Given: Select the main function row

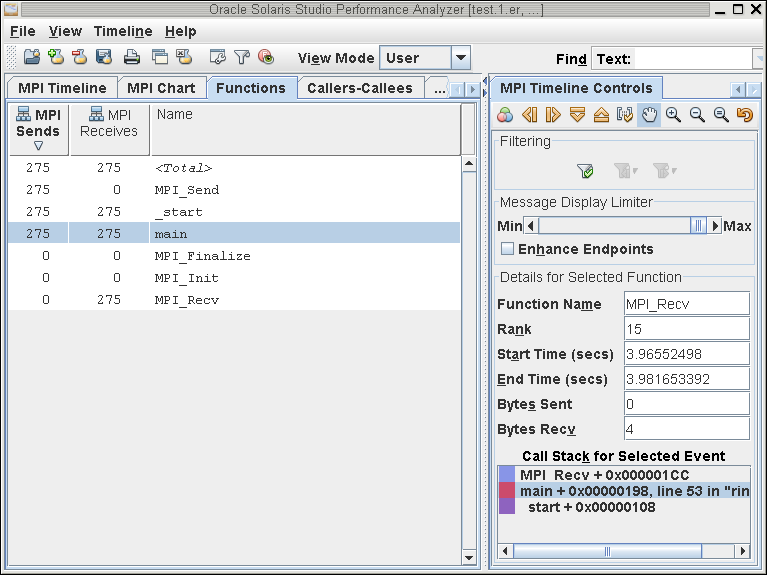Looking at the screenshot, I should [234, 234].
